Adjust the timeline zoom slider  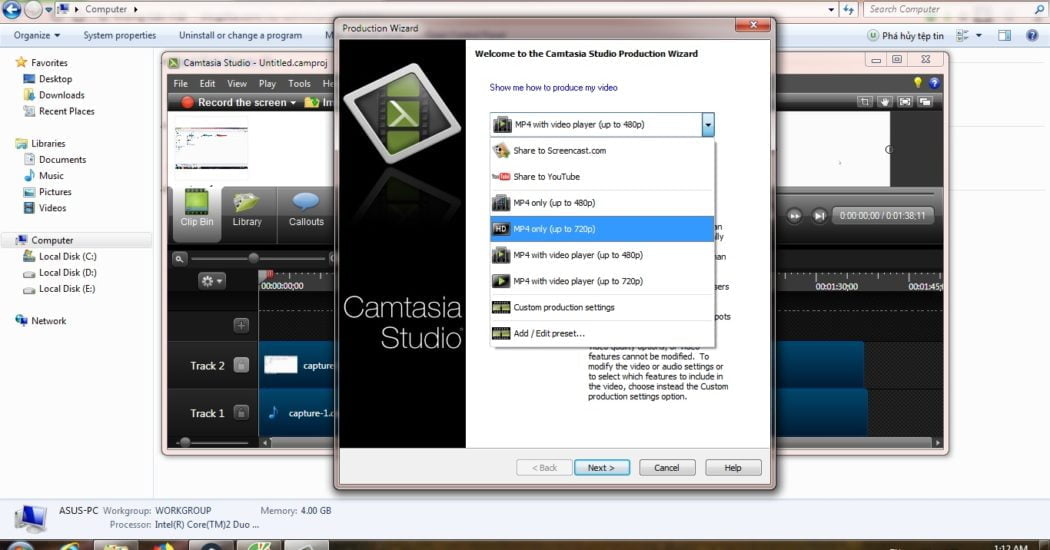click(253, 258)
